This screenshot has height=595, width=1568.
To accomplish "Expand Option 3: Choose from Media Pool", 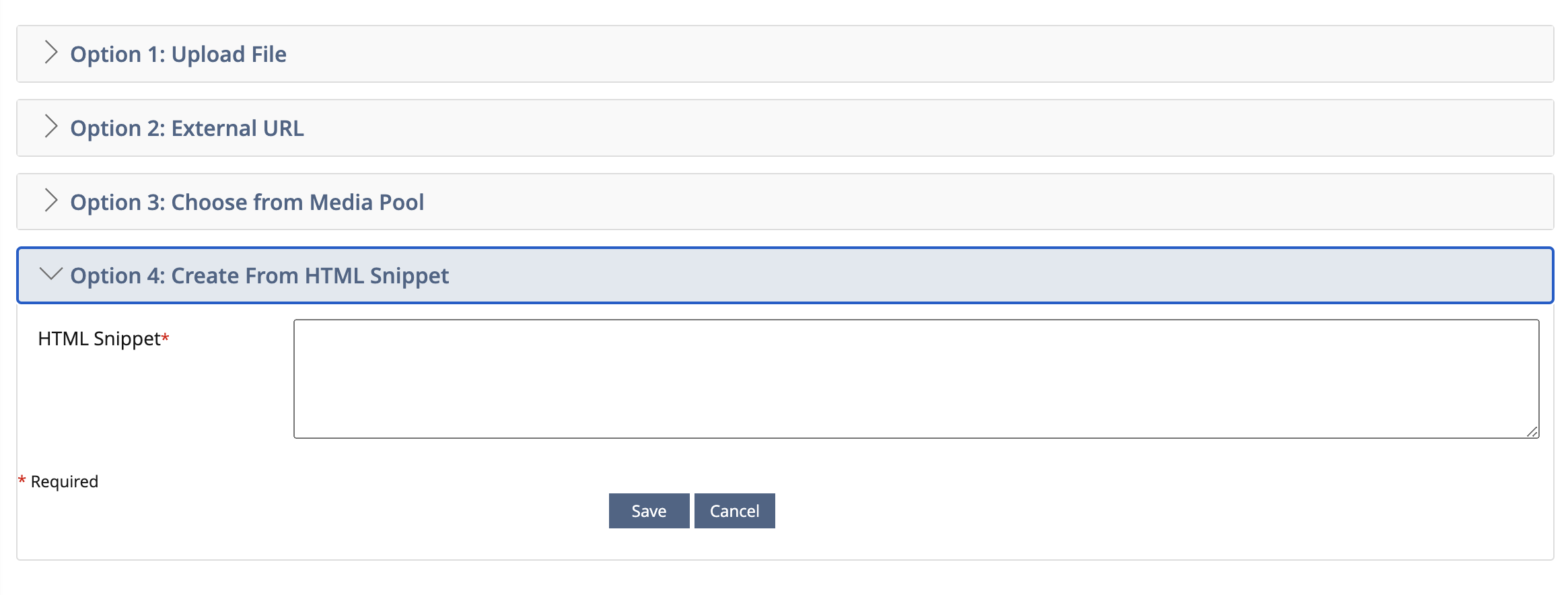I will pyautogui.click(x=785, y=202).
